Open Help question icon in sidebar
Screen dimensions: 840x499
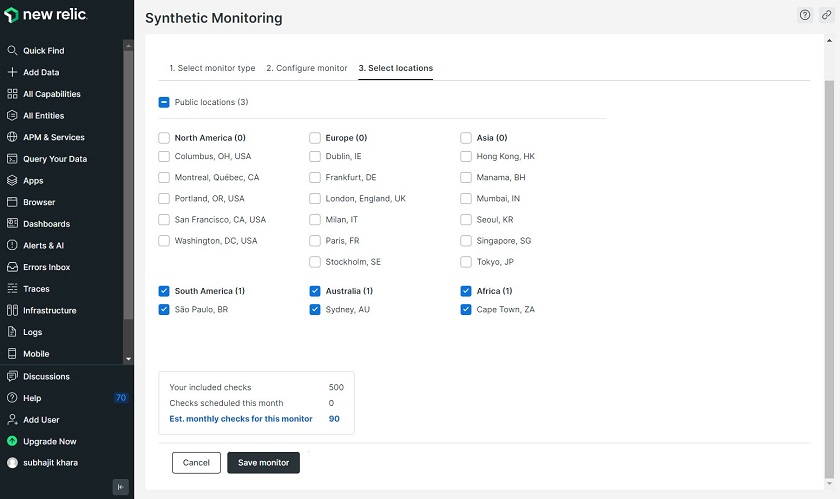tap(12, 398)
